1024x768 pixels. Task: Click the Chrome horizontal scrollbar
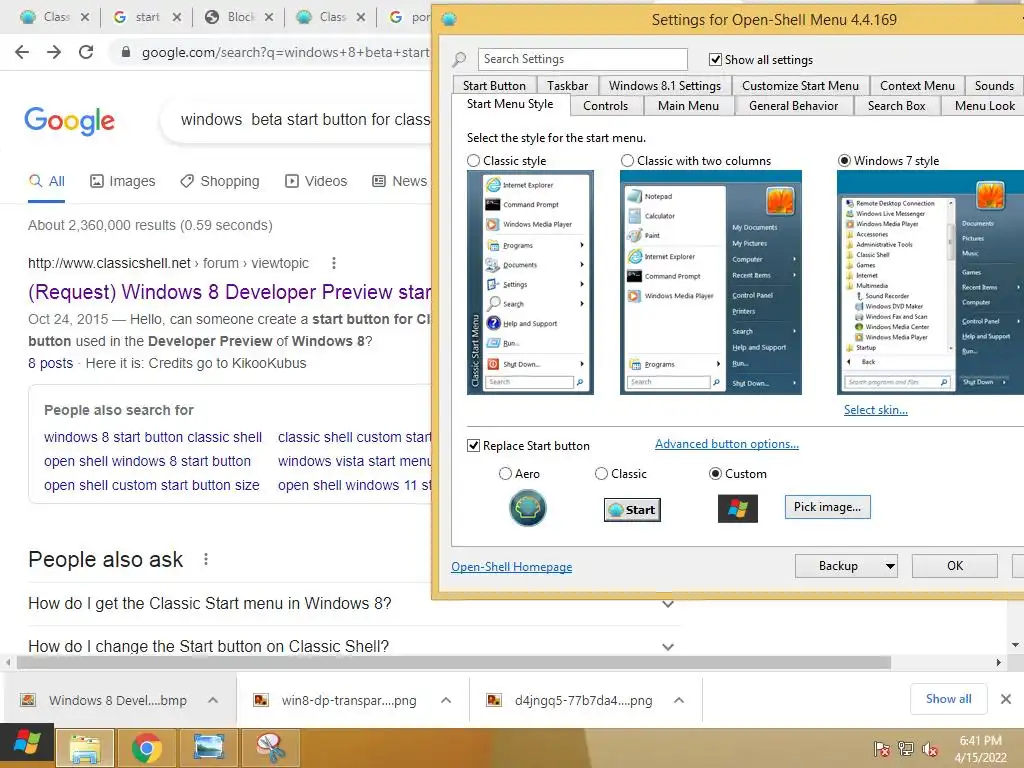coord(454,662)
